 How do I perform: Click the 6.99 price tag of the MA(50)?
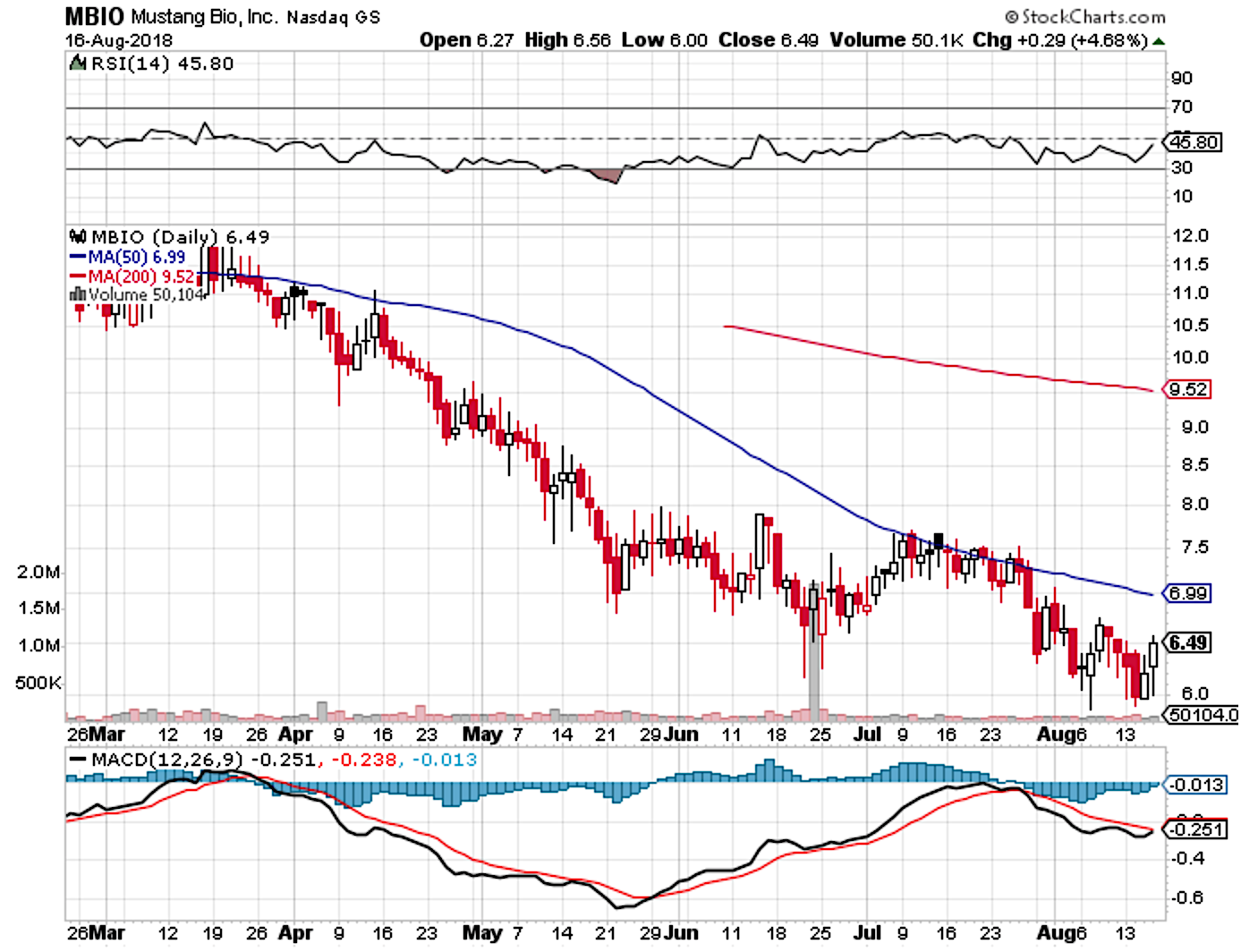point(1187,593)
